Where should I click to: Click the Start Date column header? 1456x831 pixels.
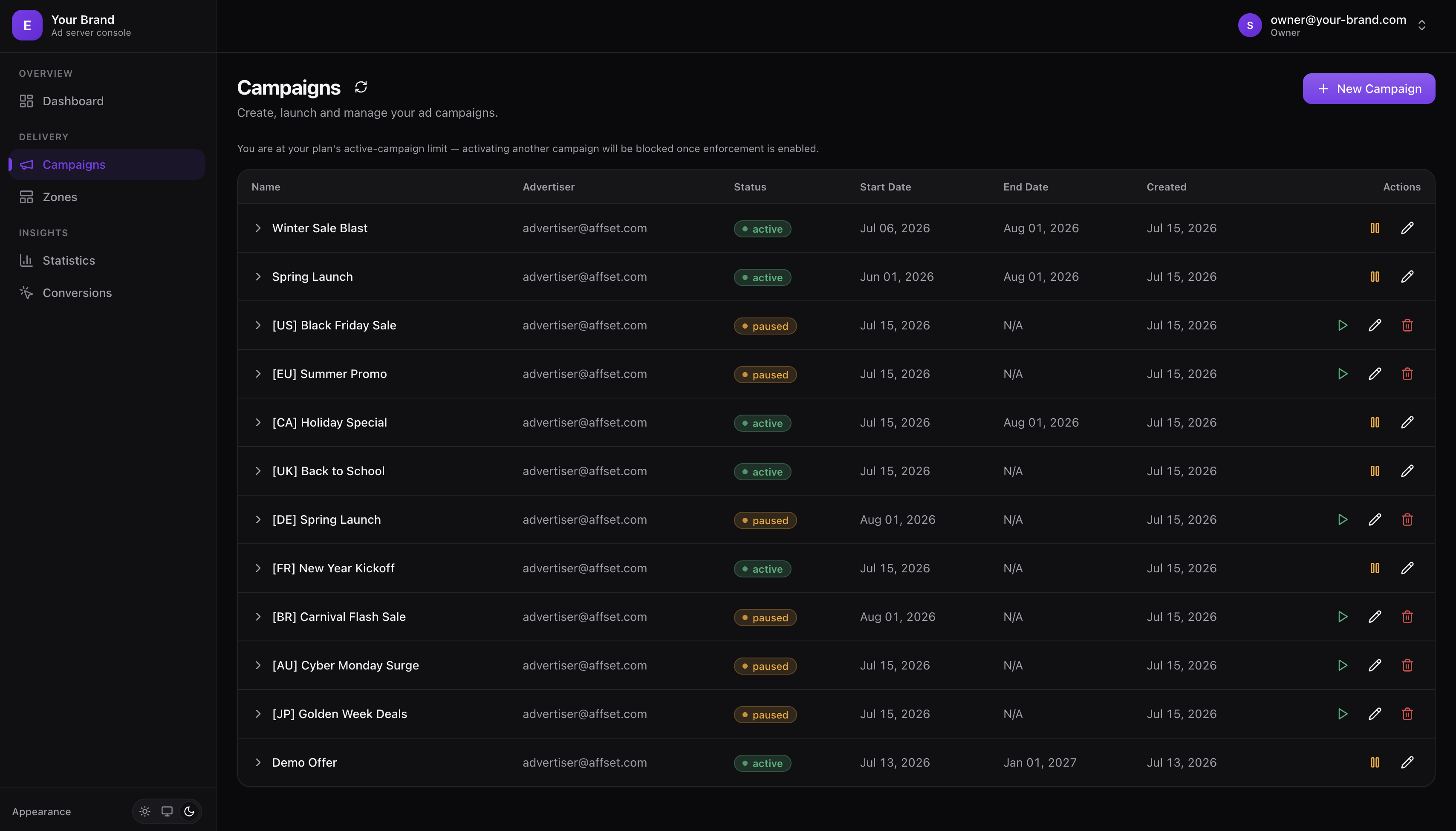(x=885, y=187)
